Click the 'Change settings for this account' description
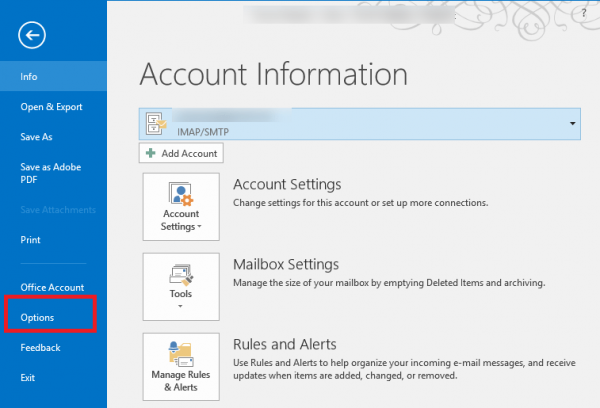The height and width of the screenshot is (408, 600). pos(360,203)
